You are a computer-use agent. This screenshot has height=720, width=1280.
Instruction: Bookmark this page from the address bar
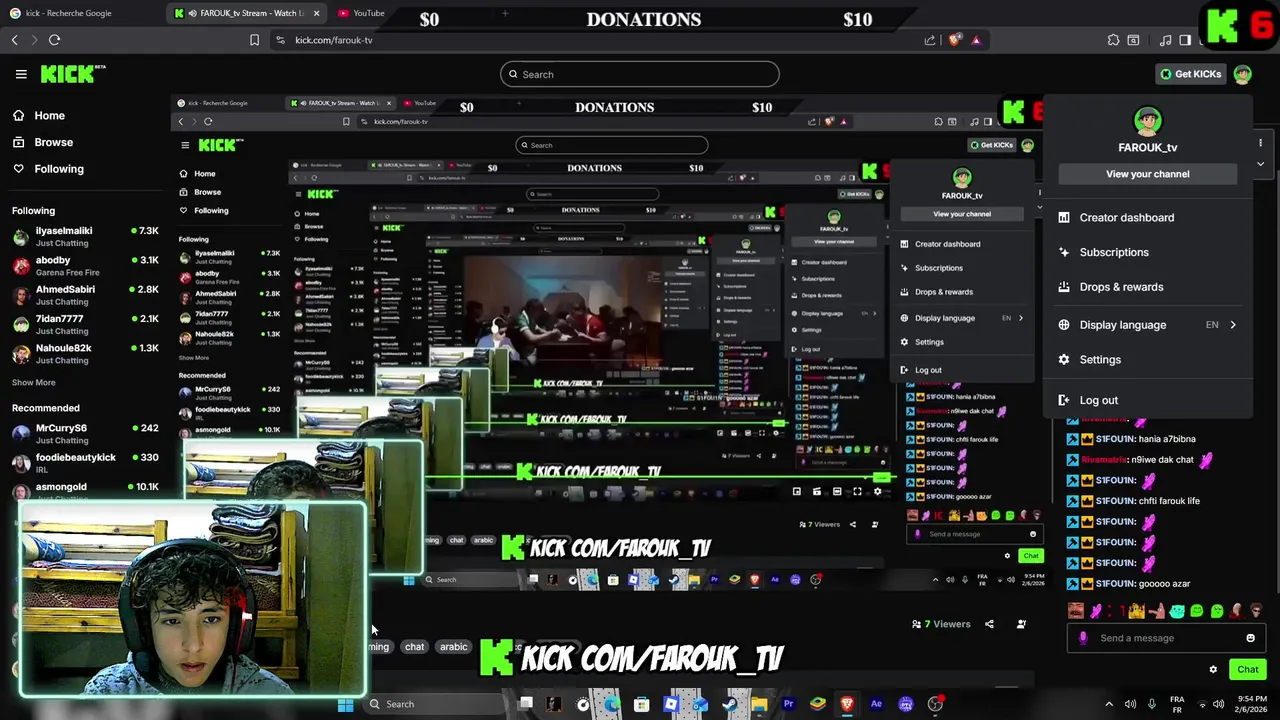click(254, 40)
